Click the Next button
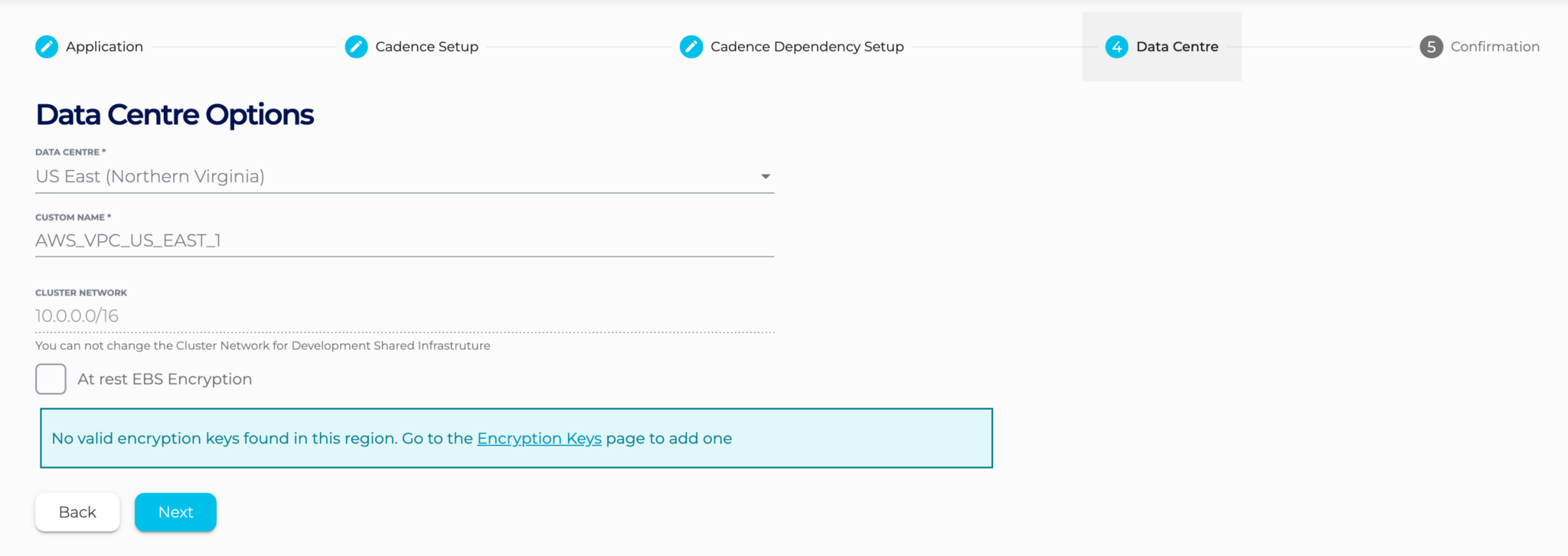The width and height of the screenshot is (1568, 556). click(x=175, y=512)
